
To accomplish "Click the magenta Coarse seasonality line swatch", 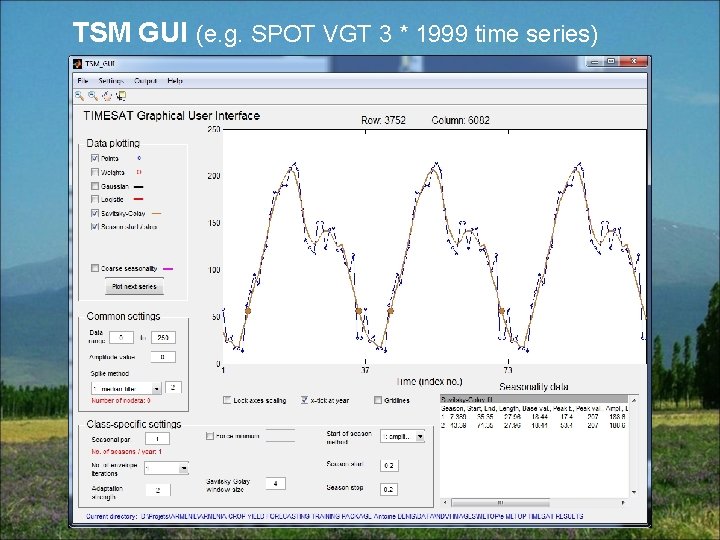I will (x=168, y=269).
